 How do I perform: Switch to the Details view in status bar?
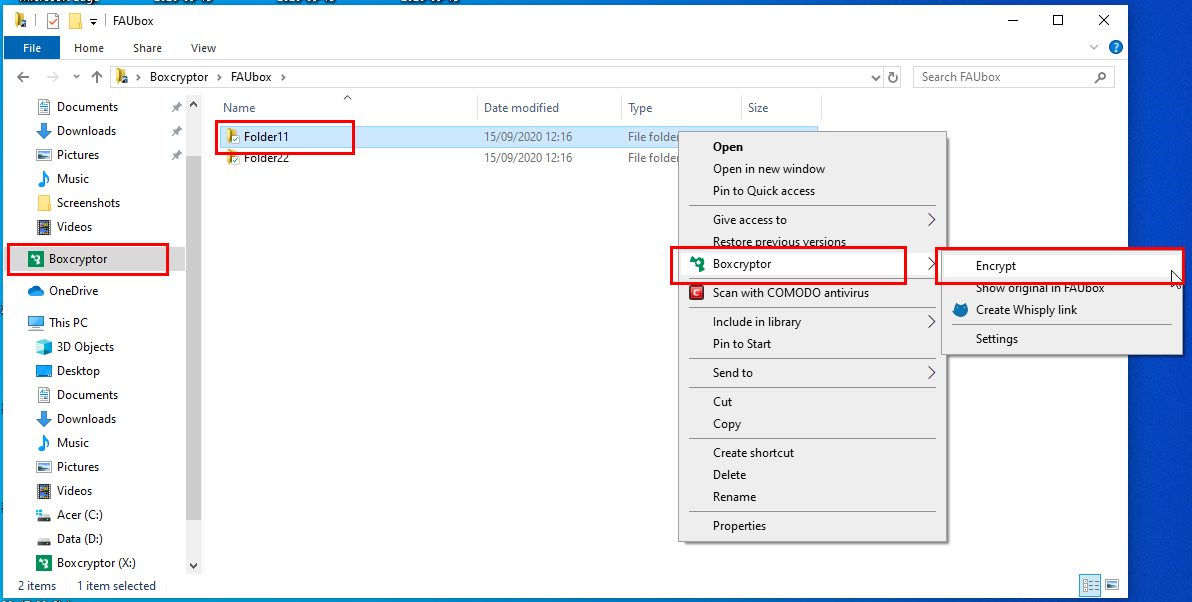pyautogui.click(x=1091, y=585)
